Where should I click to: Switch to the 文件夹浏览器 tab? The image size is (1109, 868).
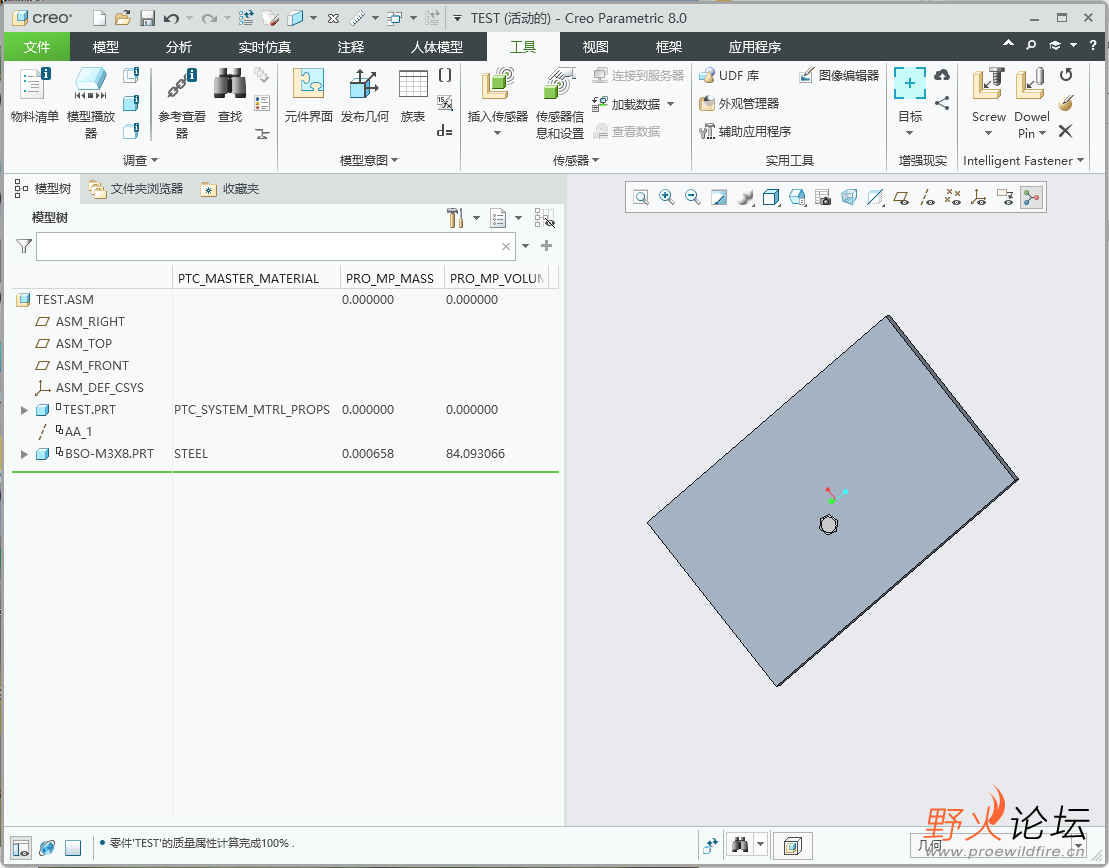(x=136, y=189)
